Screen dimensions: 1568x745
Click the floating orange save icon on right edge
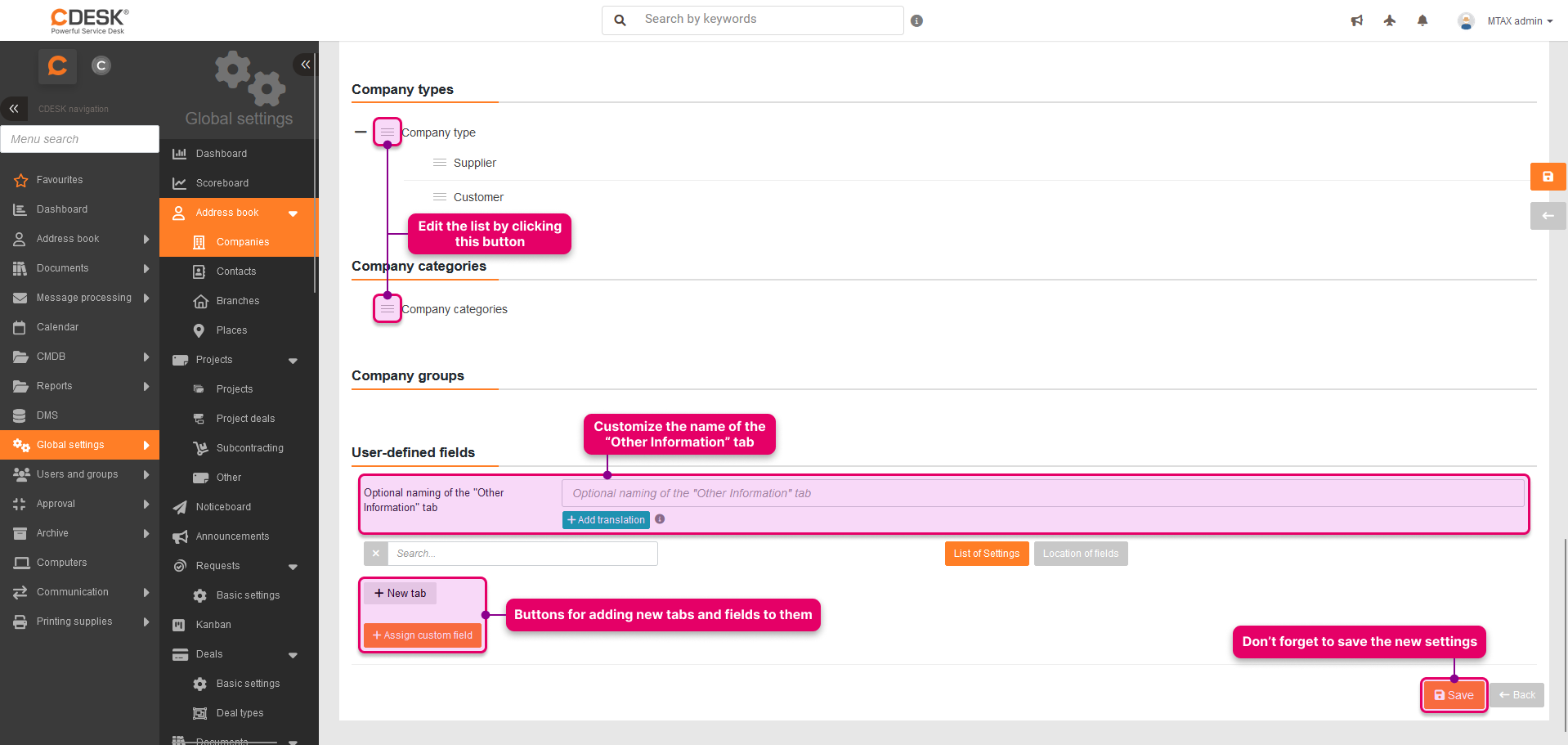(1548, 177)
